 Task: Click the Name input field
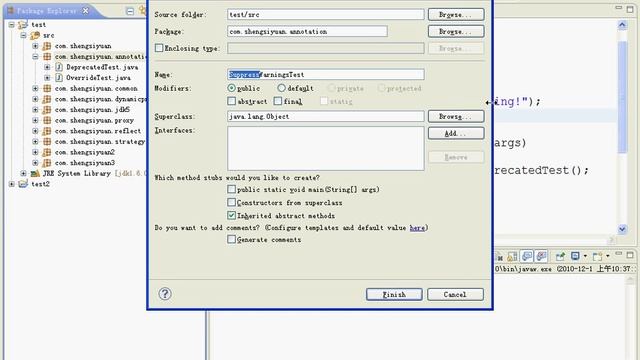click(325, 74)
